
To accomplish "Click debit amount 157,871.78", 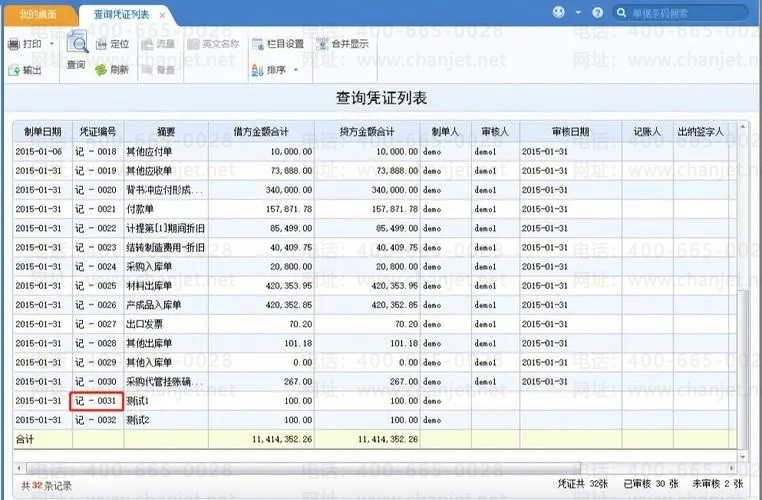I will [289, 209].
